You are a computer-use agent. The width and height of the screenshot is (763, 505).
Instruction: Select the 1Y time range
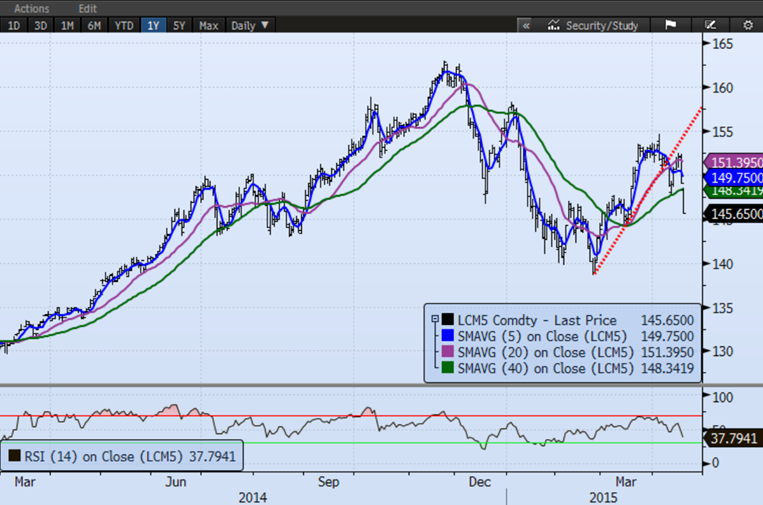click(153, 25)
